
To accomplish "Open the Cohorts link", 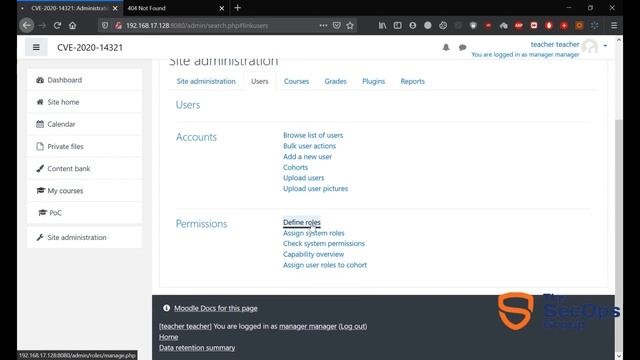I will [x=296, y=167].
